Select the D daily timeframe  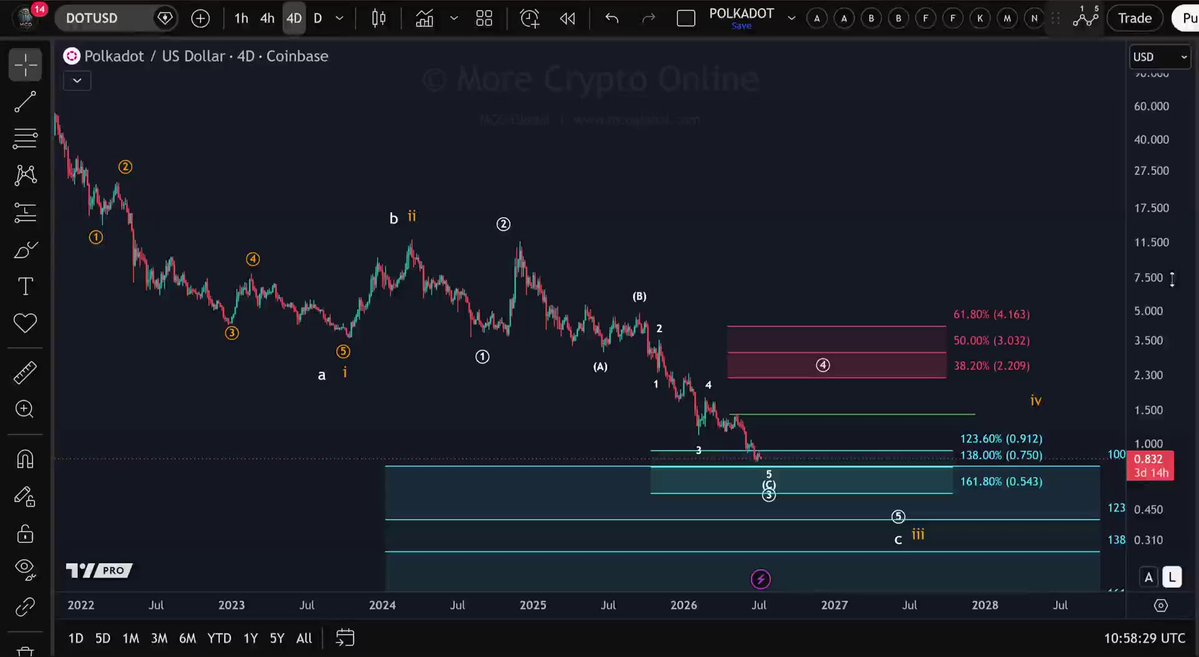318,18
